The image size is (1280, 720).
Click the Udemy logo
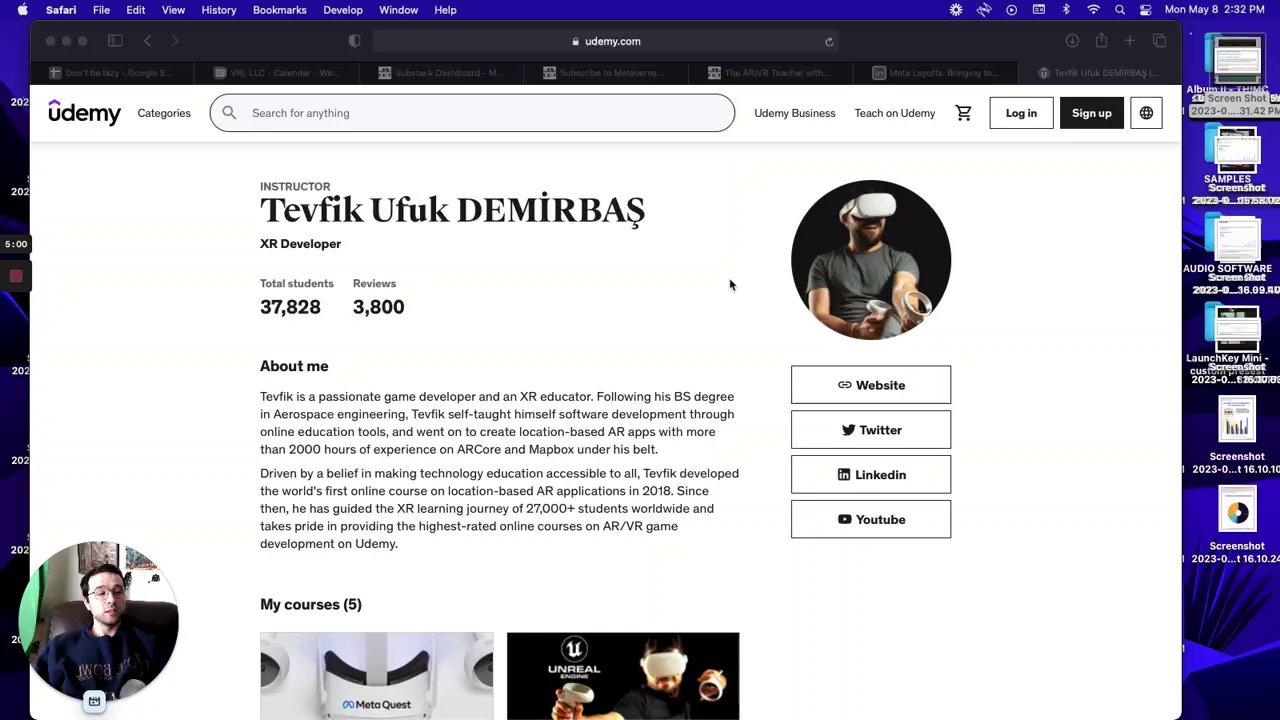(84, 113)
